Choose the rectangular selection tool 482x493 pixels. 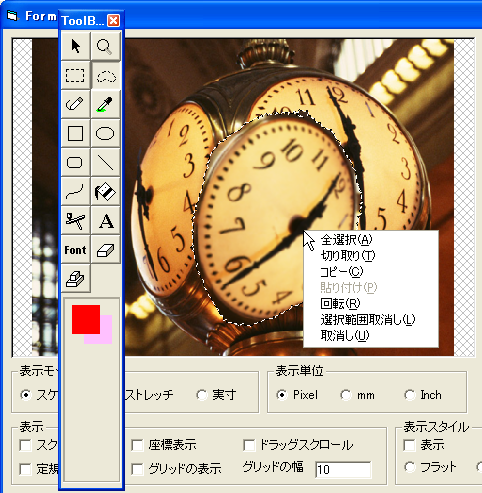point(76,75)
